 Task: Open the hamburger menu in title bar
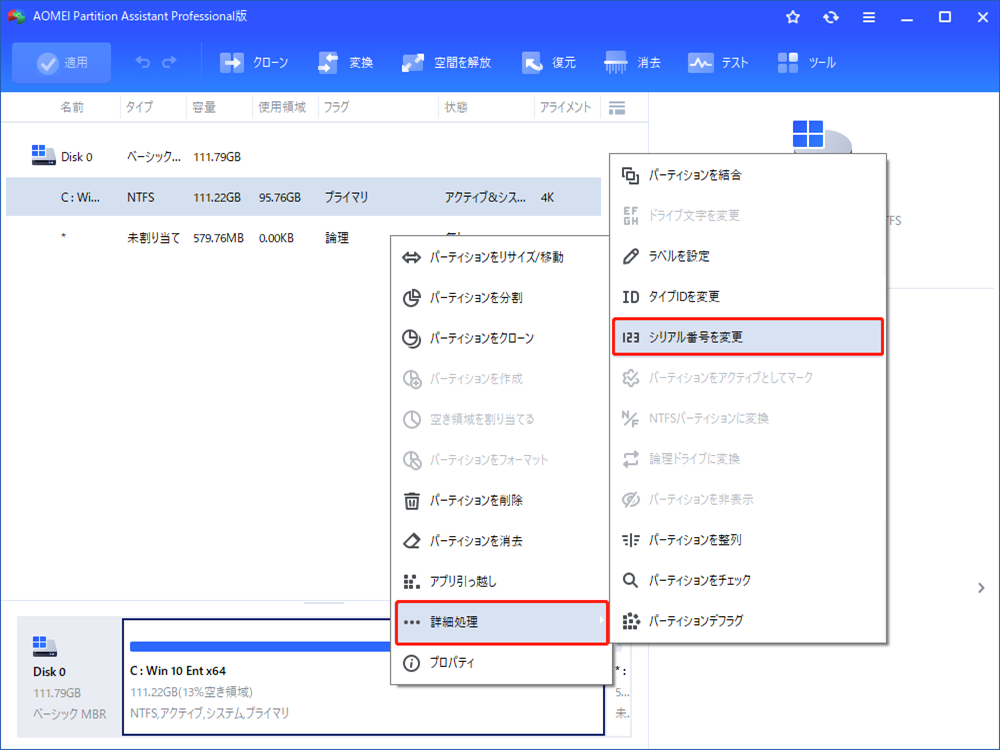click(x=869, y=17)
